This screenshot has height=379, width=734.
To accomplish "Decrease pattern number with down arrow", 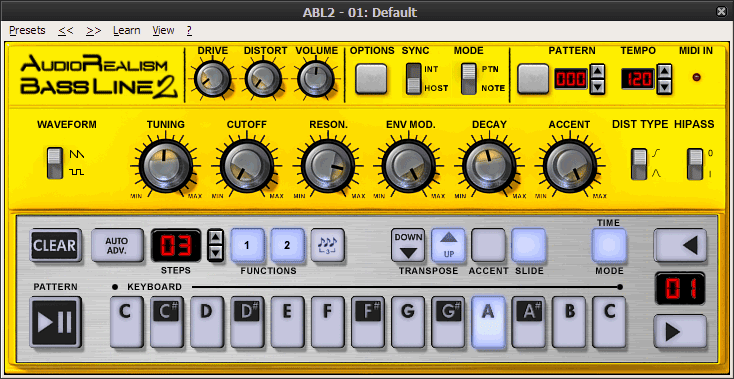I will coord(597,87).
